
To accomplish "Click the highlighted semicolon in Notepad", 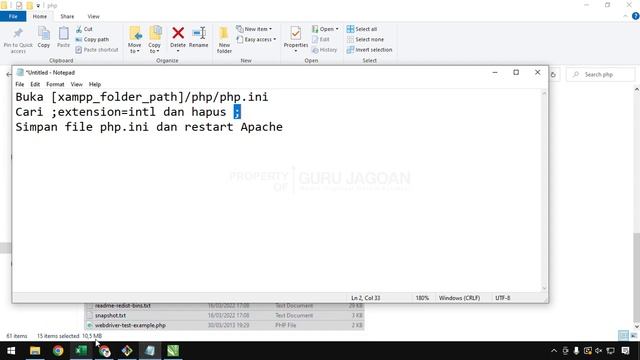I will (x=237, y=112).
